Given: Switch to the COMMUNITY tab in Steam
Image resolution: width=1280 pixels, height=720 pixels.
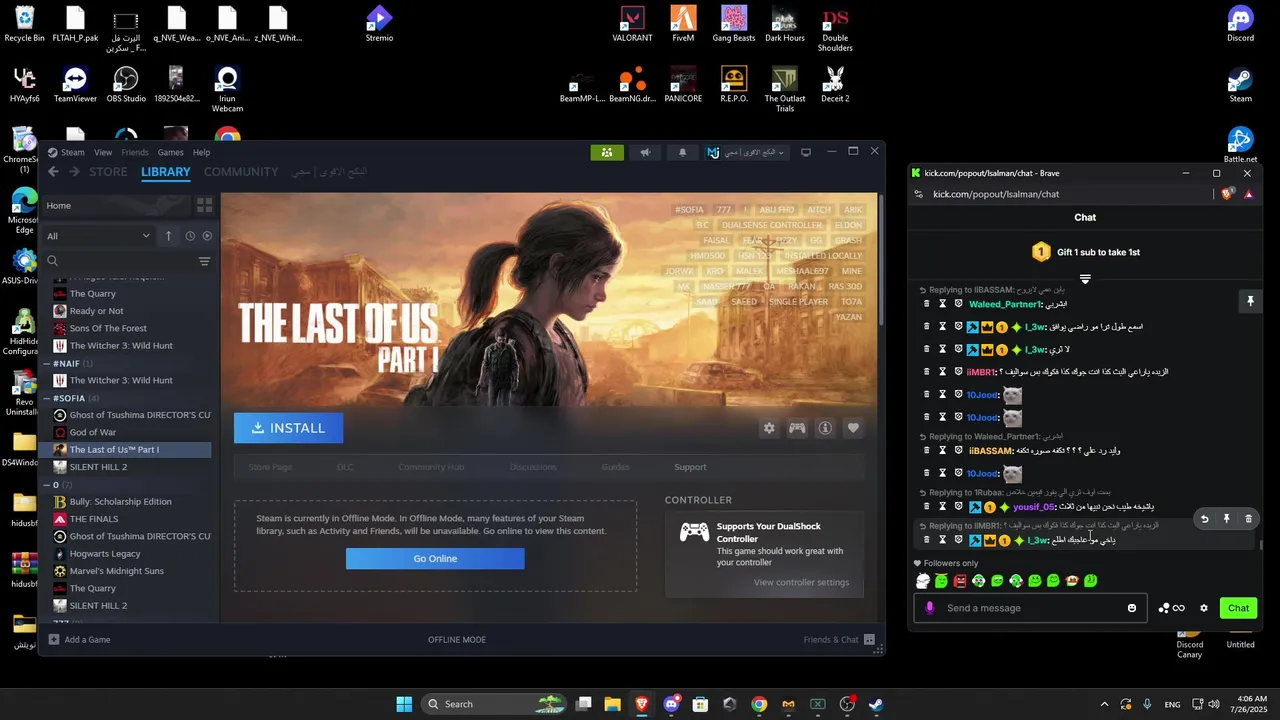Looking at the screenshot, I should 241,172.
